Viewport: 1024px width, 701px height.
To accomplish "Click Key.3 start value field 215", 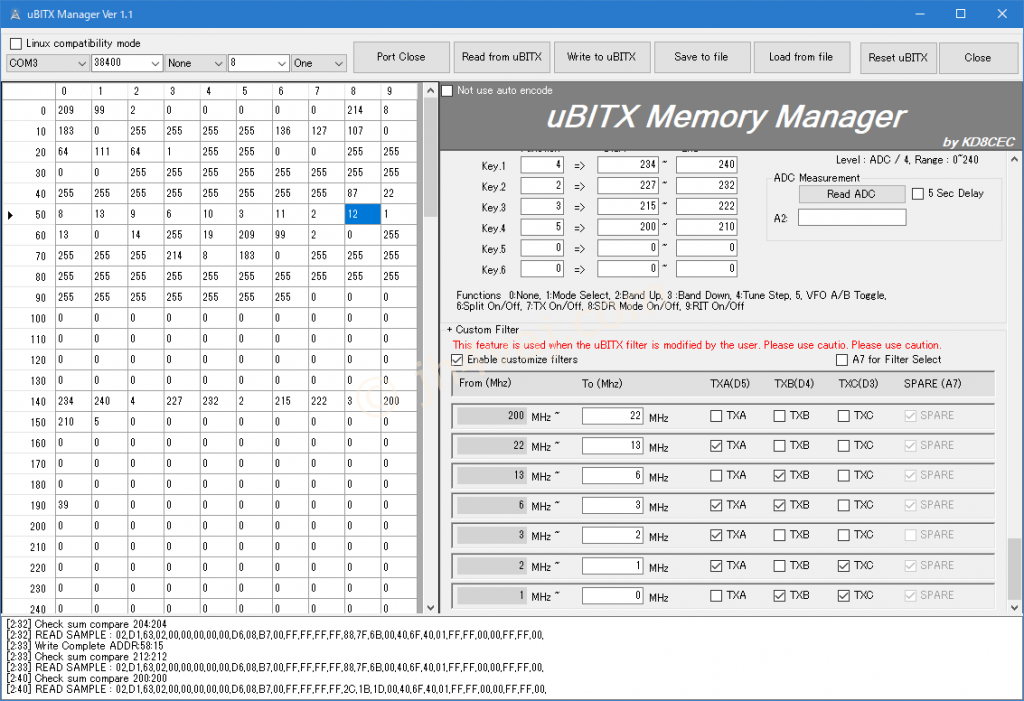I will pyautogui.click(x=628, y=206).
